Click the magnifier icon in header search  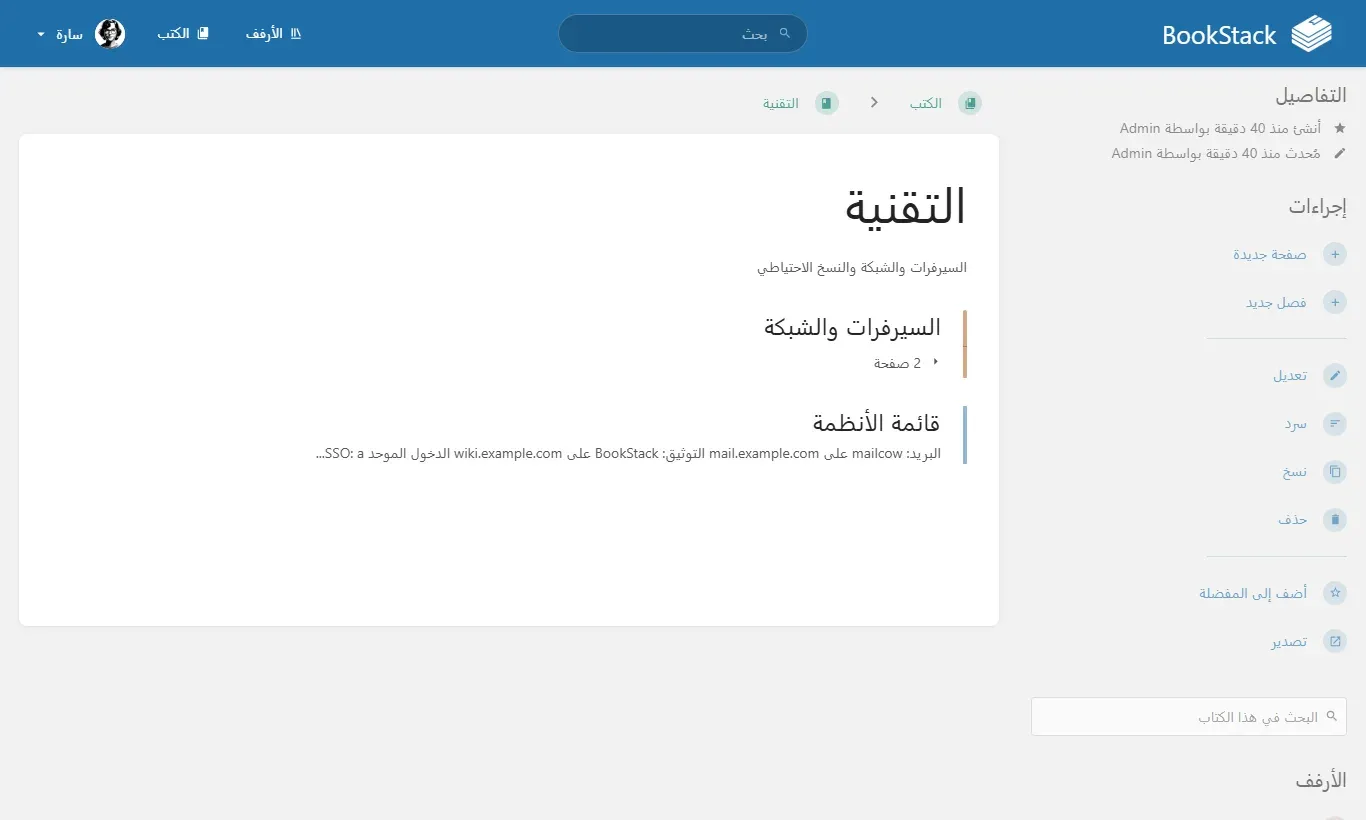785,33
